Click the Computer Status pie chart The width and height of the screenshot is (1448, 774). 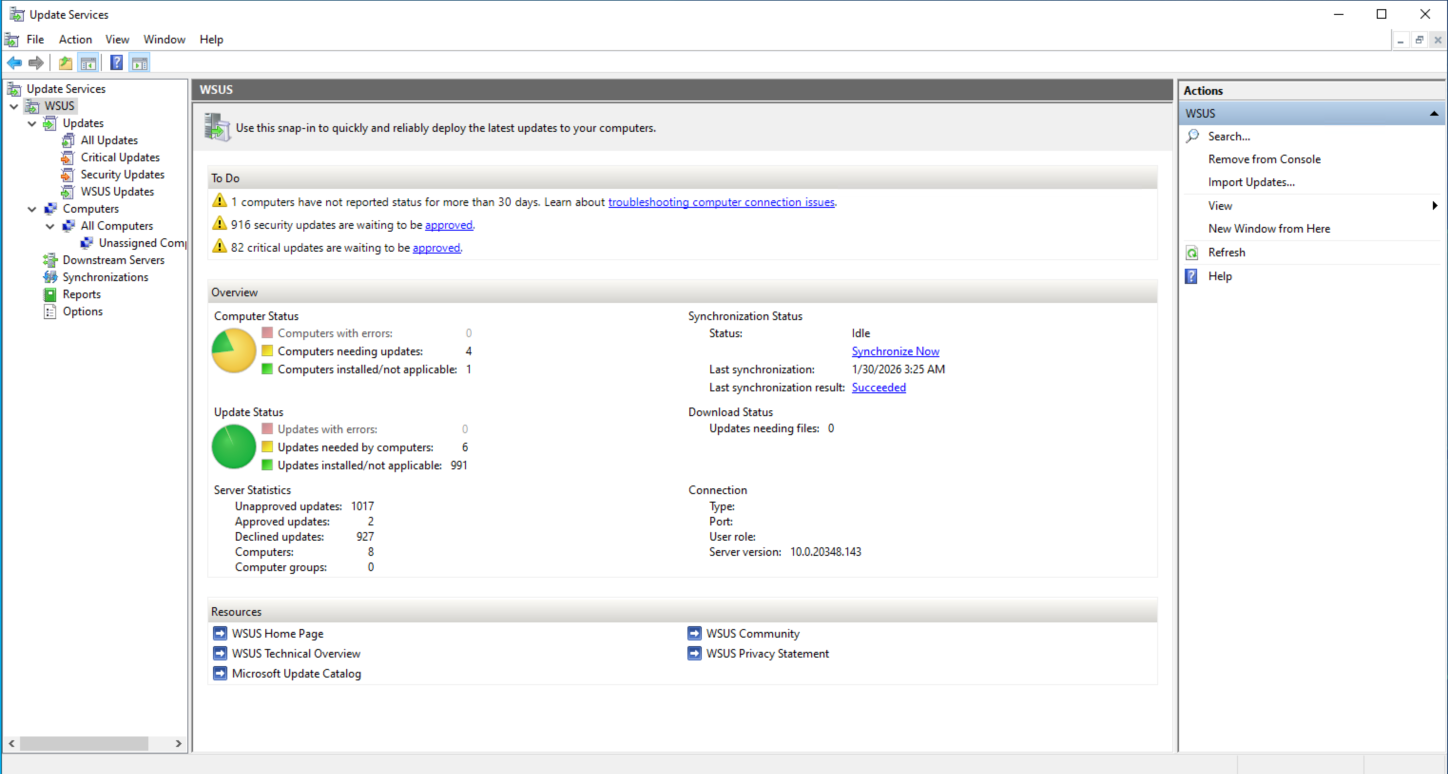click(x=233, y=351)
